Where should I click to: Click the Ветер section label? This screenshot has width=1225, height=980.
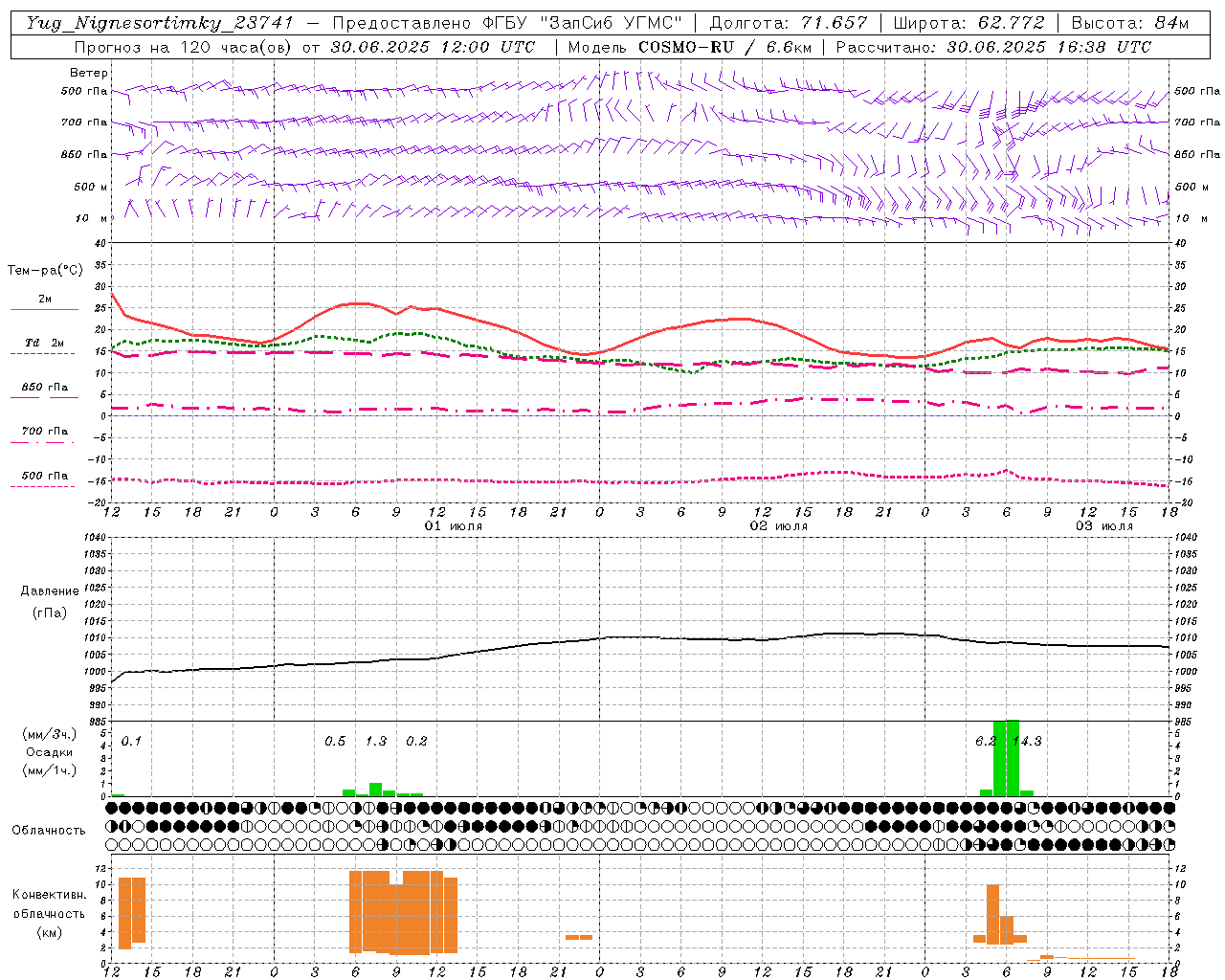coord(89,73)
